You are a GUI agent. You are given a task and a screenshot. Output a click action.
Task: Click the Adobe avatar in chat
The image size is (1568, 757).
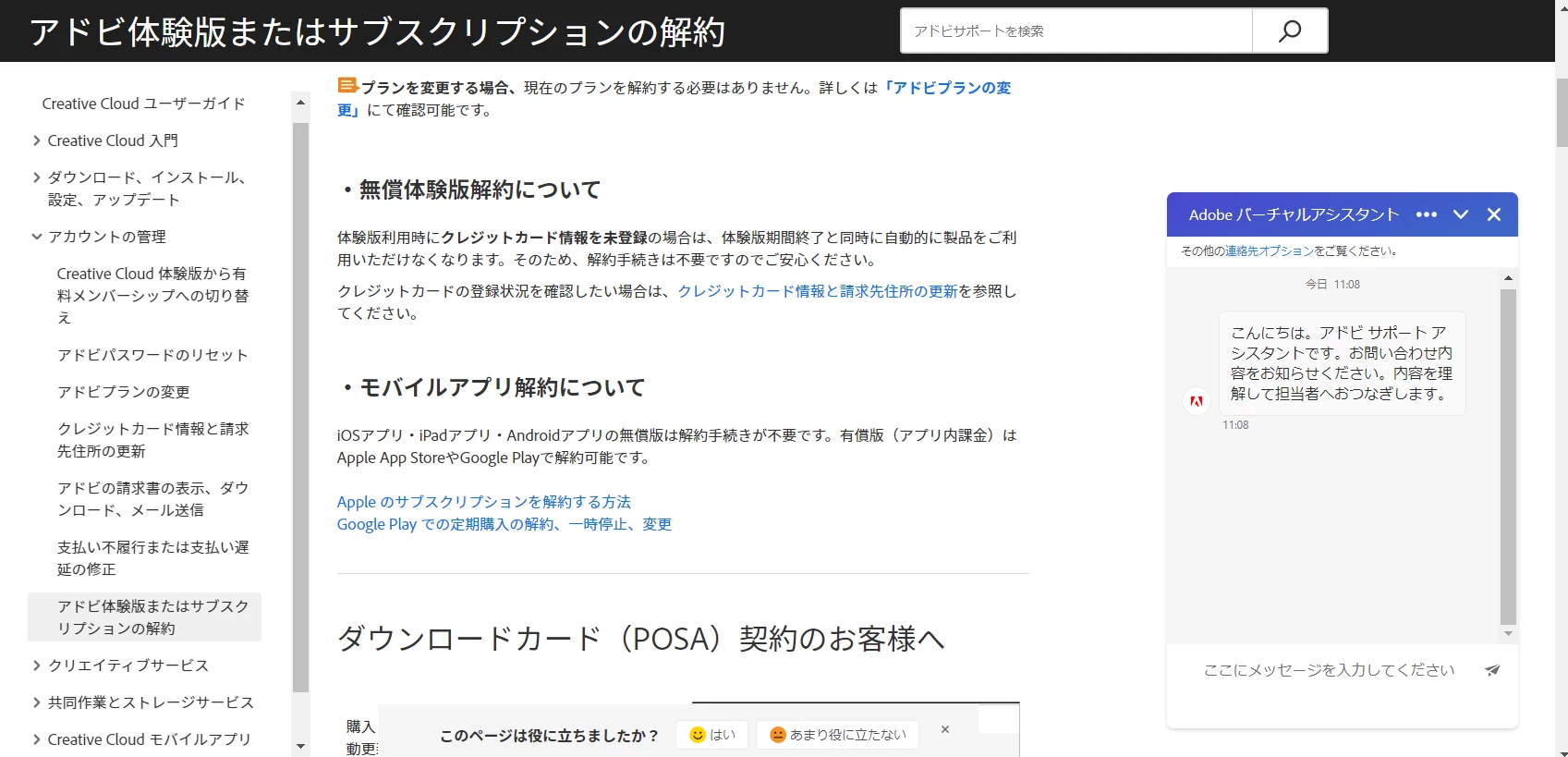[x=1197, y=401]
